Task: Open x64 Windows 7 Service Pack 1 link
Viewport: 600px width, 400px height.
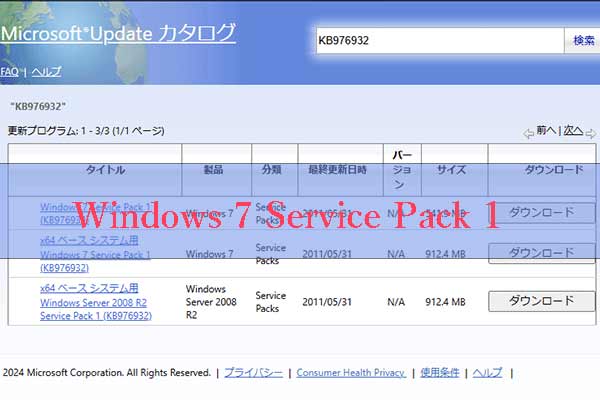Action: [x=95, y=254]
